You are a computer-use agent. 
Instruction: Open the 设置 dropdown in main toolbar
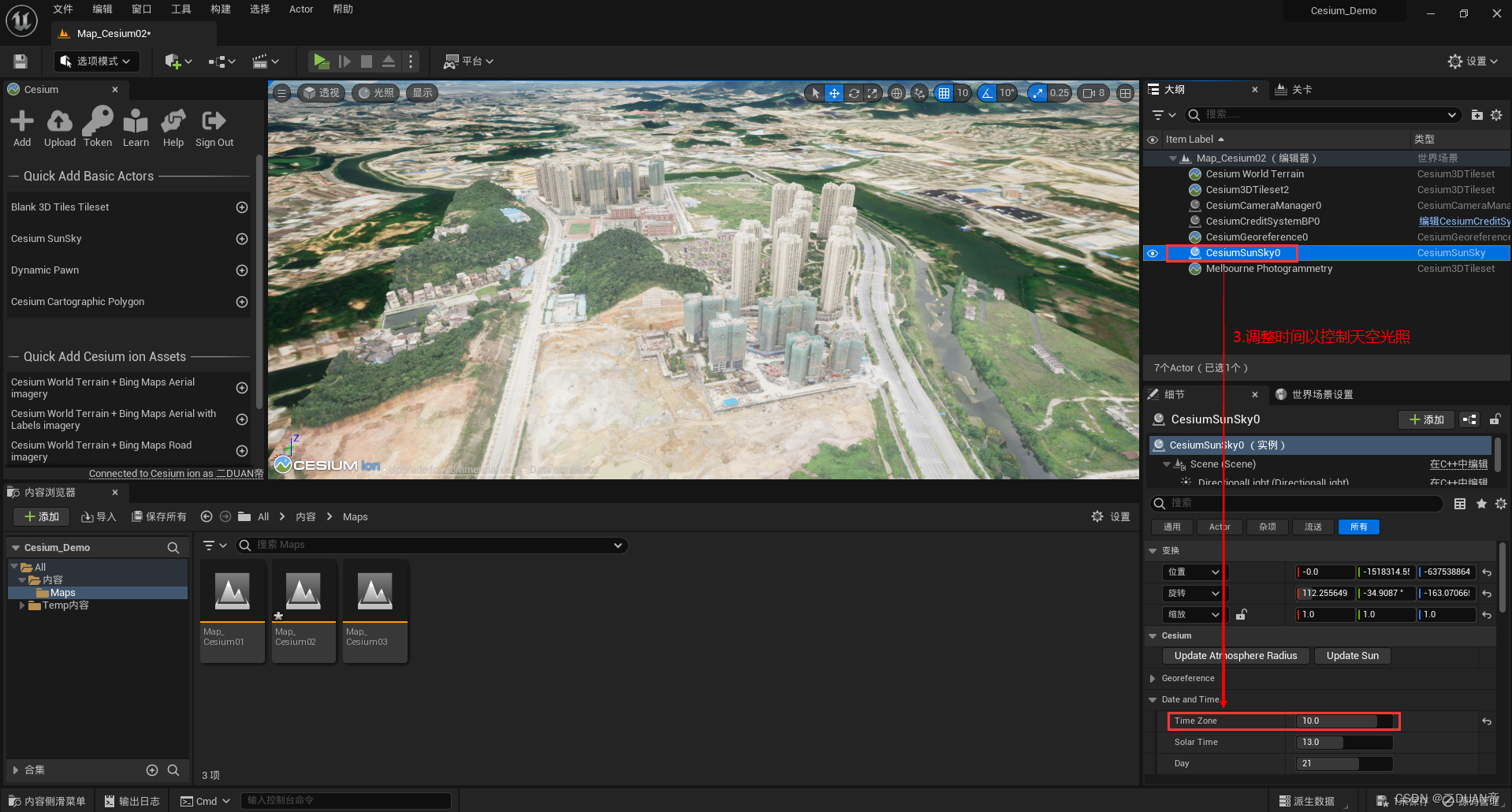tap(1473, 61)
